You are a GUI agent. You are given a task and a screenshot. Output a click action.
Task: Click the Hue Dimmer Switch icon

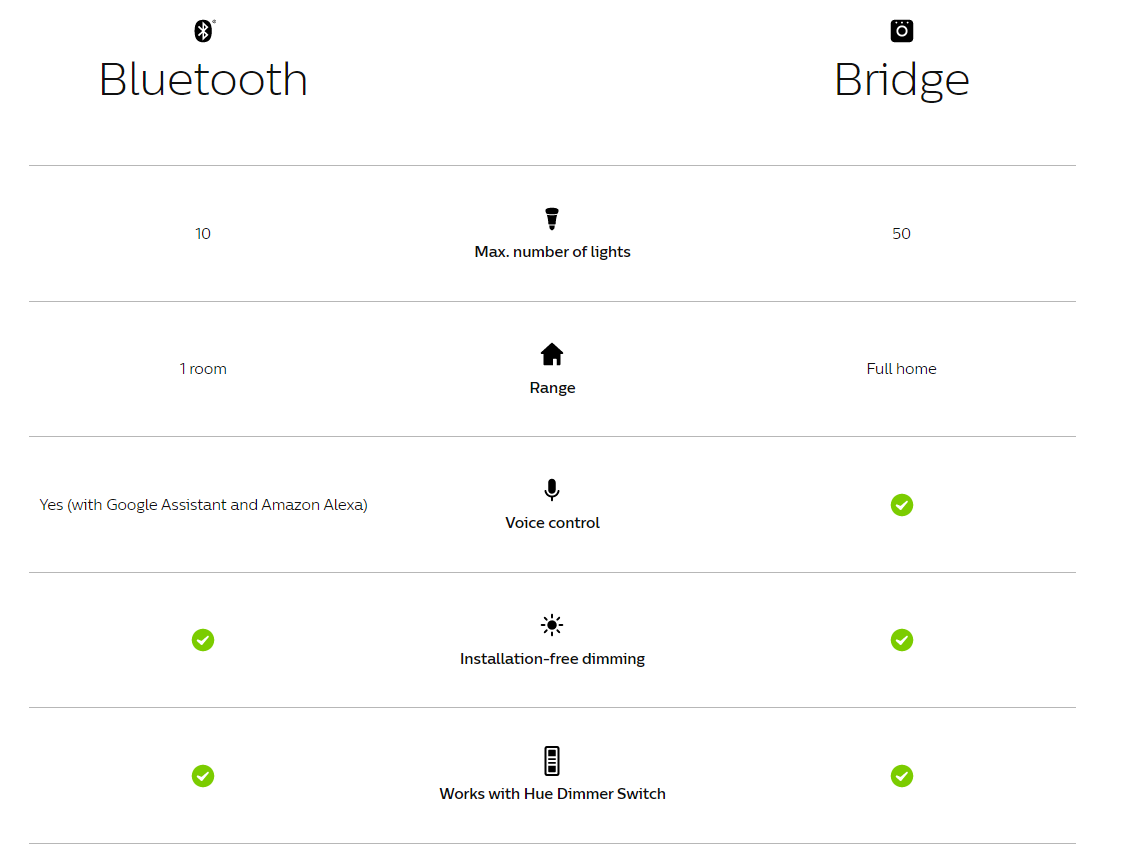point(552,761)
